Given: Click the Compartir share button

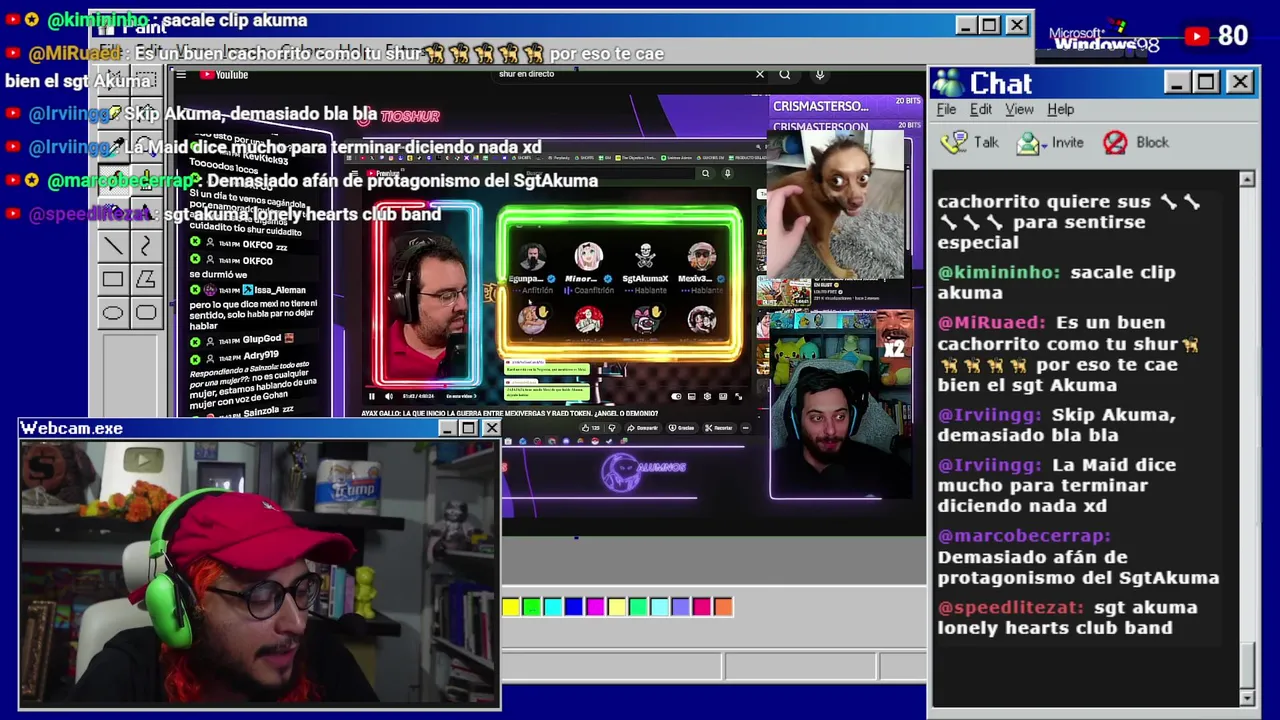Looking at the screenshot, I should (x=643, y=428).
